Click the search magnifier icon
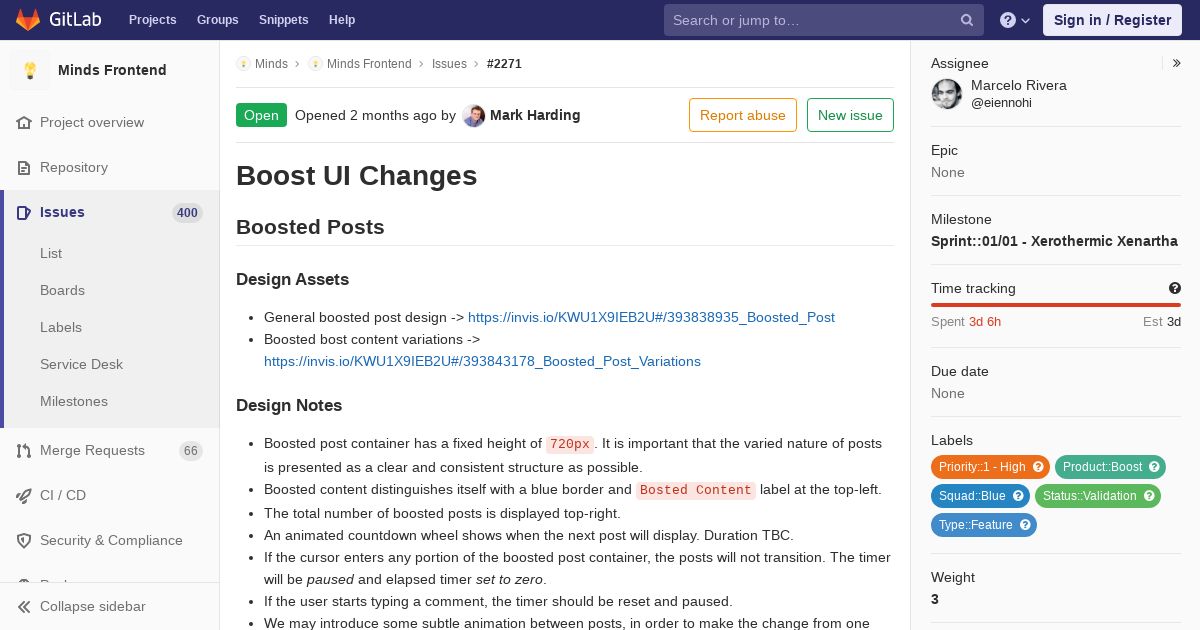 click(x=967, y=20)
